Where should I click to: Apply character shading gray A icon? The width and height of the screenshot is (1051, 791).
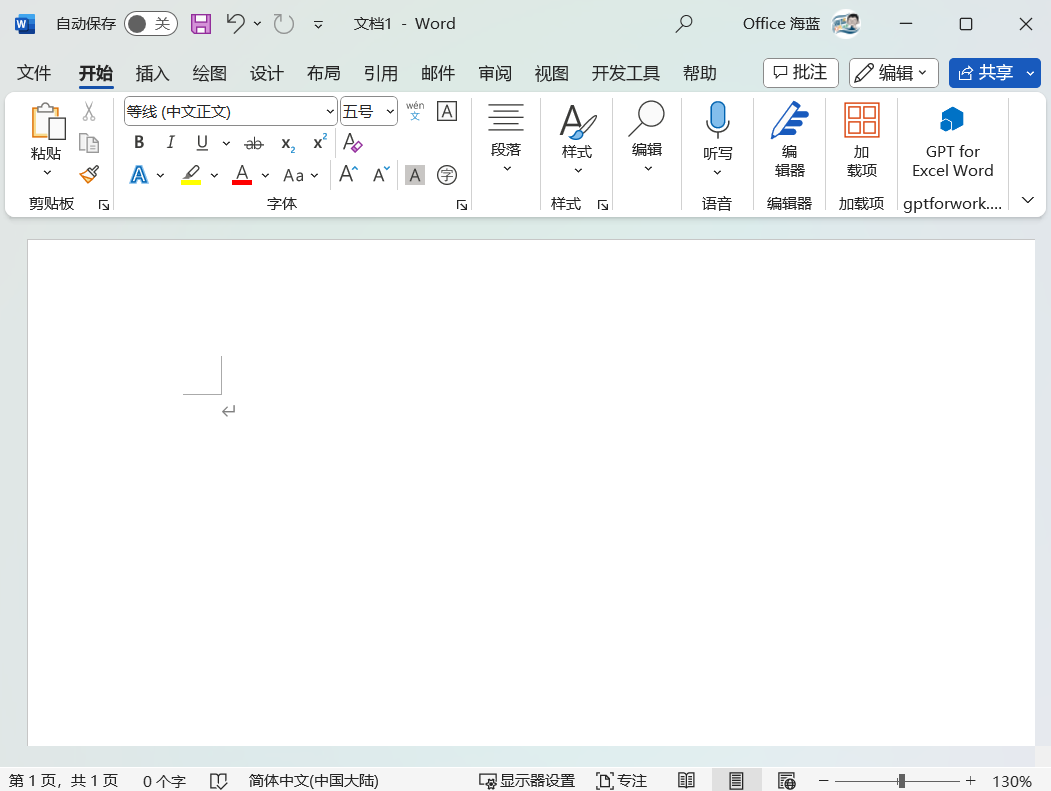(x=415, y=176)
